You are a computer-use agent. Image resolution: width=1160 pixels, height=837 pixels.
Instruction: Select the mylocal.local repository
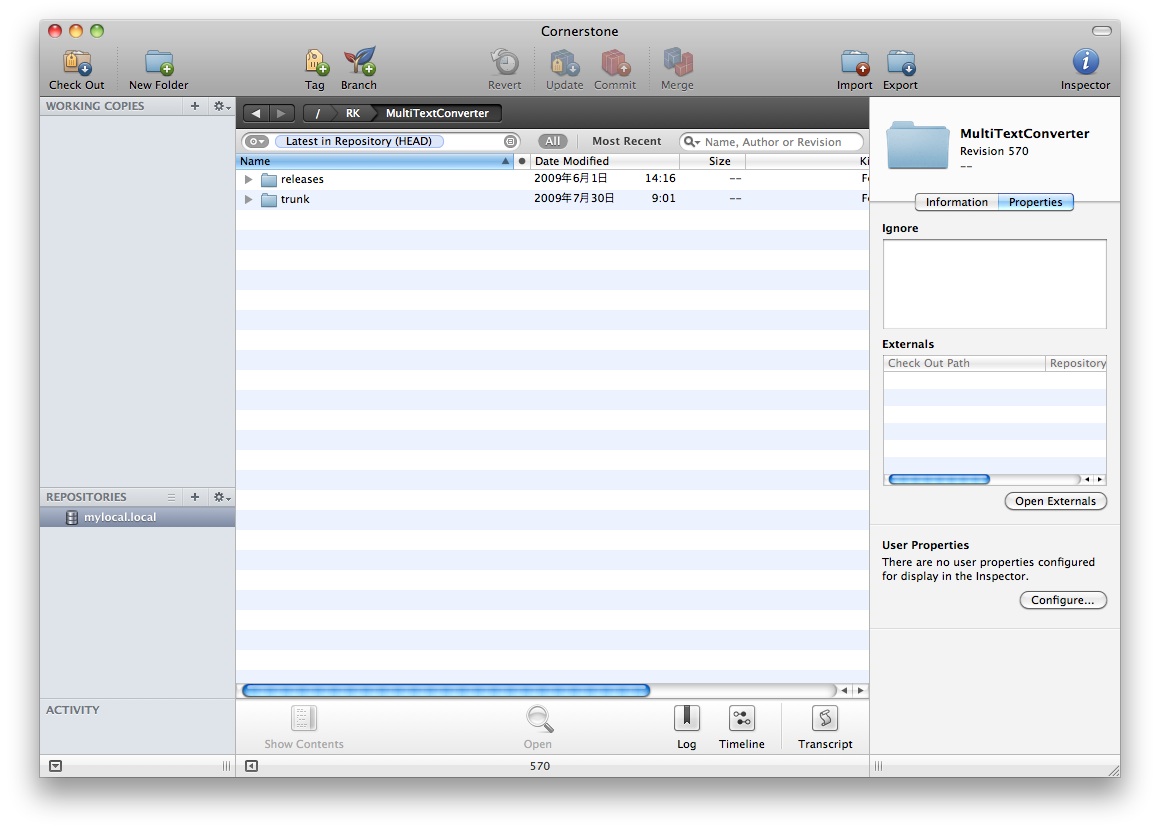(x=138, y=517)
